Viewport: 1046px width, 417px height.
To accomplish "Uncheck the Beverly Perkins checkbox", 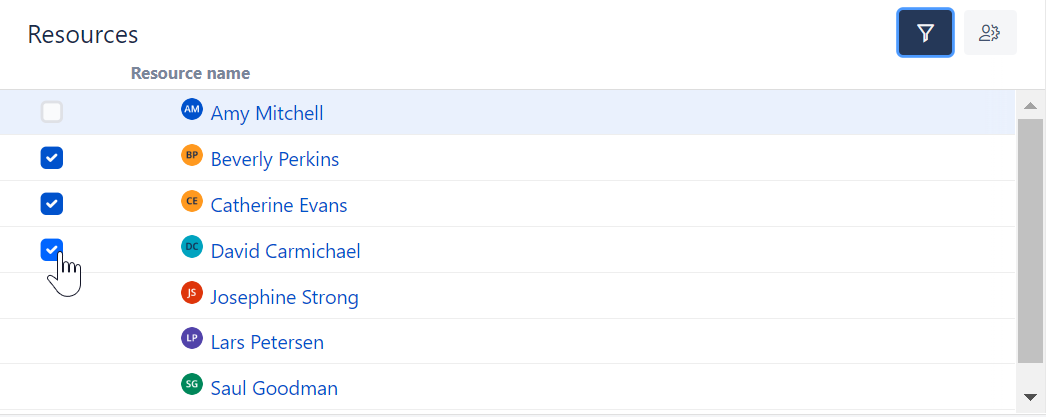I will coord(52,158).
